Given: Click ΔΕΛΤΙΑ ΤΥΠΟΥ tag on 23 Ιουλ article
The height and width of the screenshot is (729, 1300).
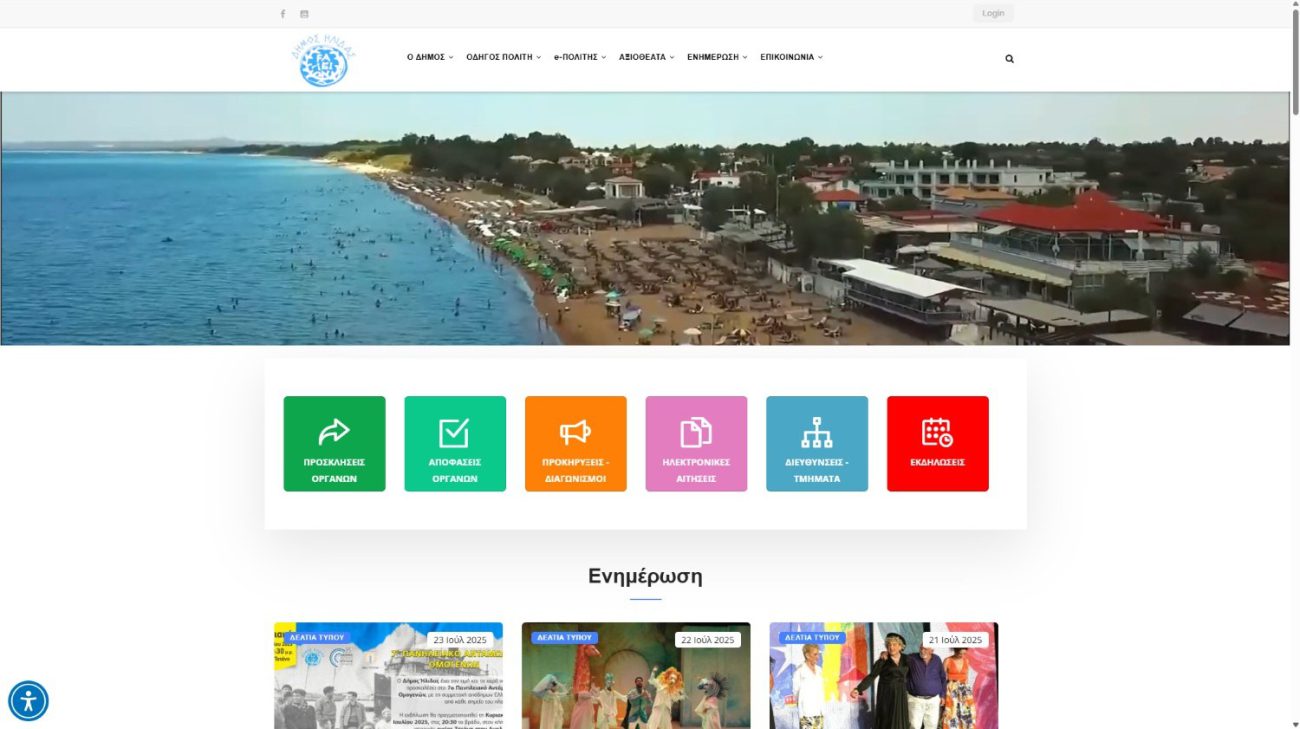Looking at the screenshot, I should tap(317, 637).
